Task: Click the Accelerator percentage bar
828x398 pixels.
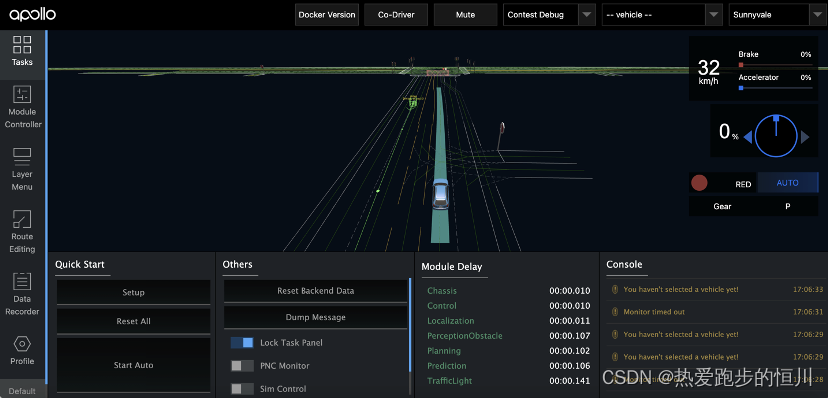Action: (x=775, y=88)
